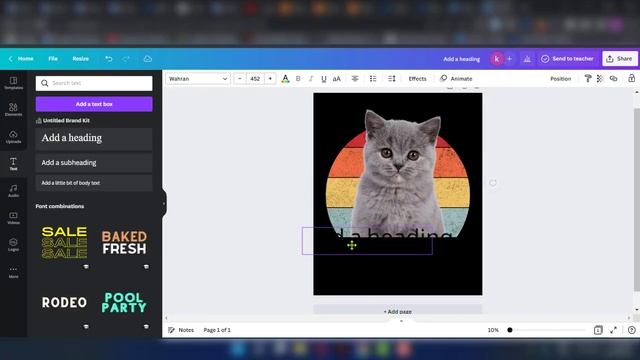Screen dimensions: 640x360
Task: Open the insights chart icon
Action: (527, 59)
